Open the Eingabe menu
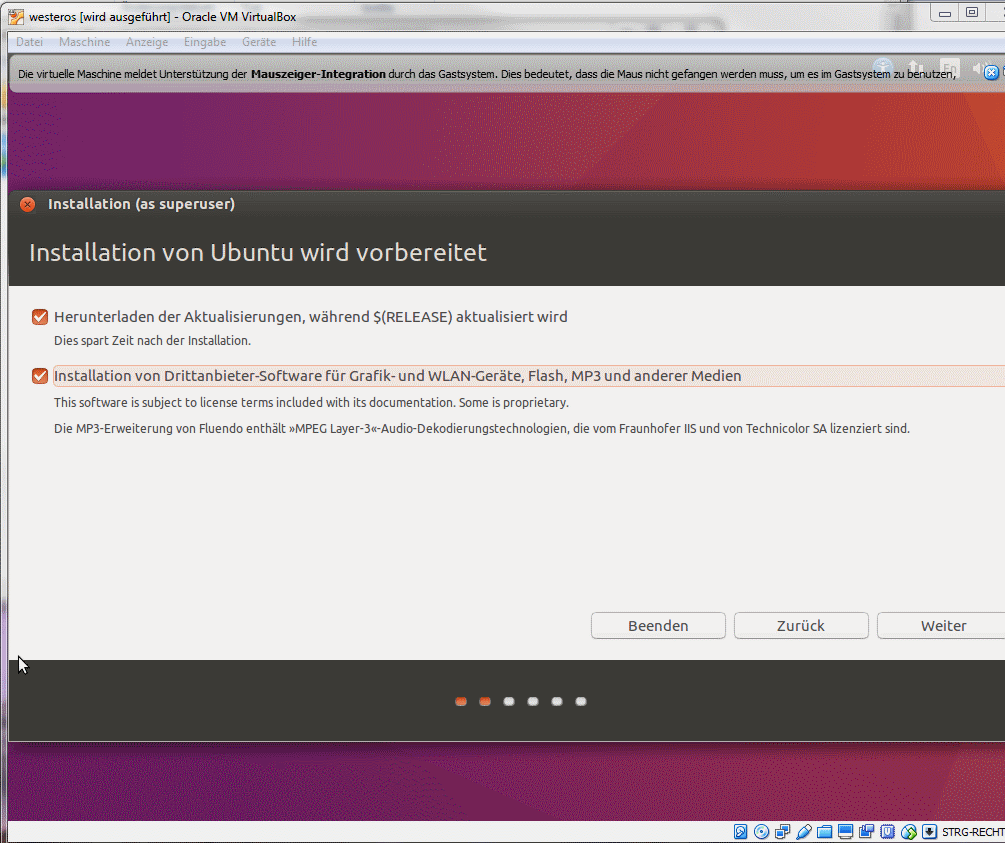Screen dimensions: 1005x843 (205, 42)
